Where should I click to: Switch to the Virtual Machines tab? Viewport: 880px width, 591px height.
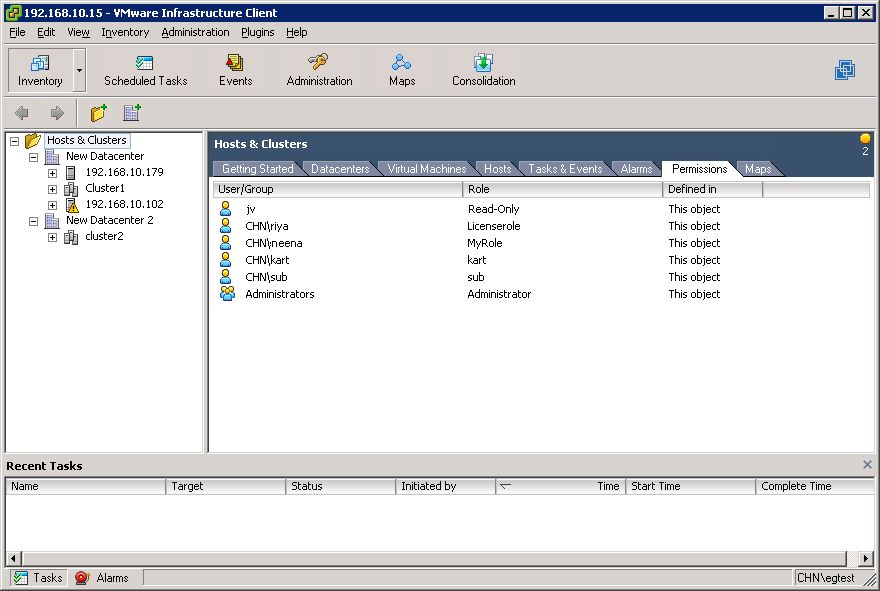coord(427,169)
